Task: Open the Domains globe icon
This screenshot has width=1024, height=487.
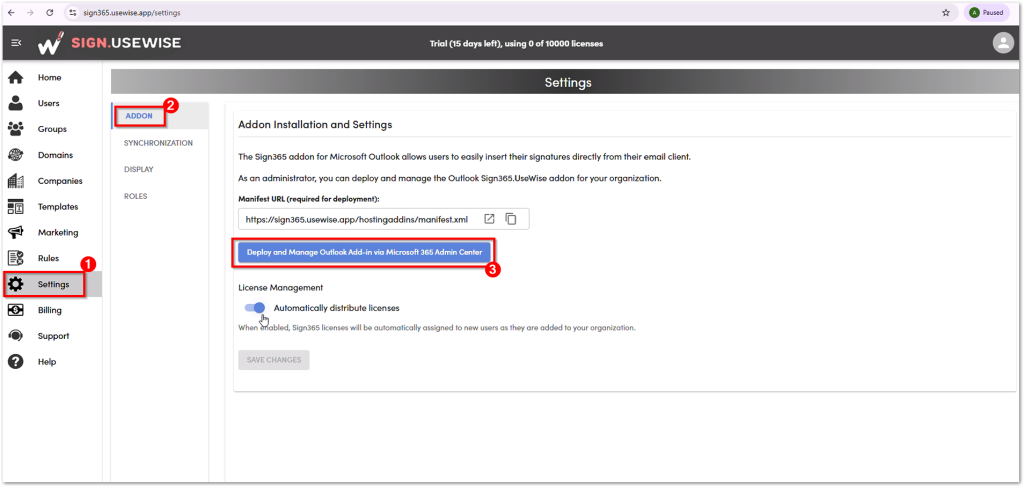Action: tap(16, 155)
